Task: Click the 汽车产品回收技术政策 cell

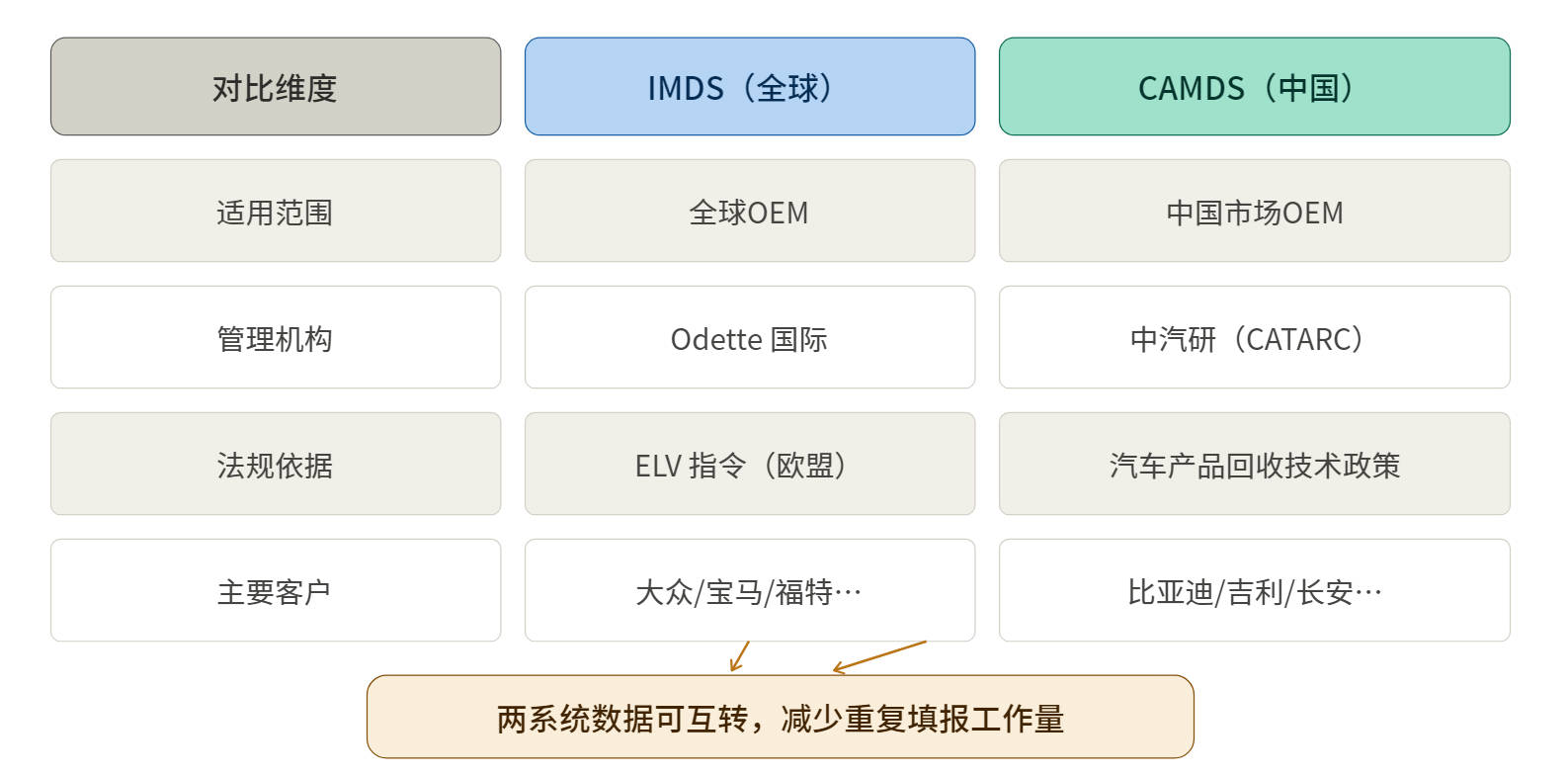Action: (x=1255, y=464)
